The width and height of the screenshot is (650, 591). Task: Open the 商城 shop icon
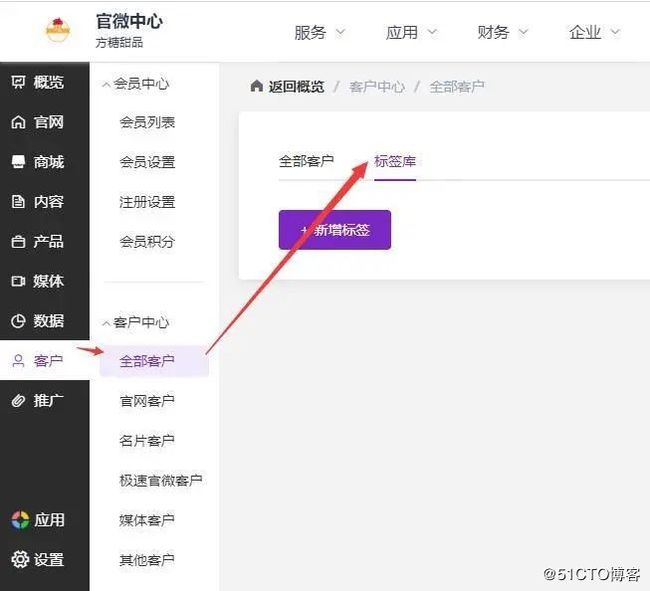pyautogui.click(x=18, y=162)
